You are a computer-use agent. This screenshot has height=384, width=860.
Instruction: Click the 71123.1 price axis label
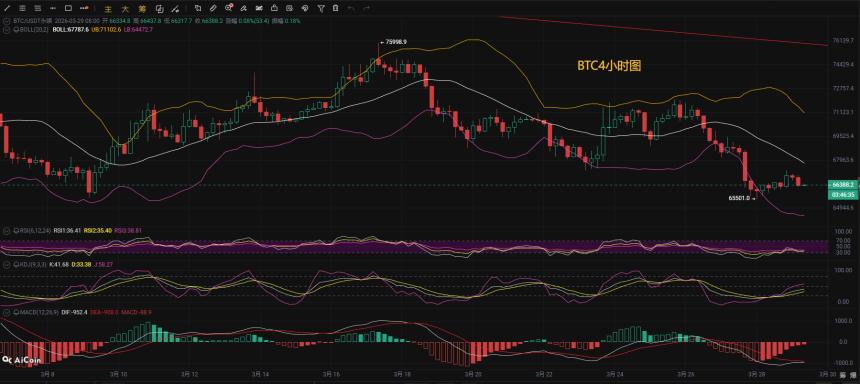pyautogui.click(x=842, y=112)
